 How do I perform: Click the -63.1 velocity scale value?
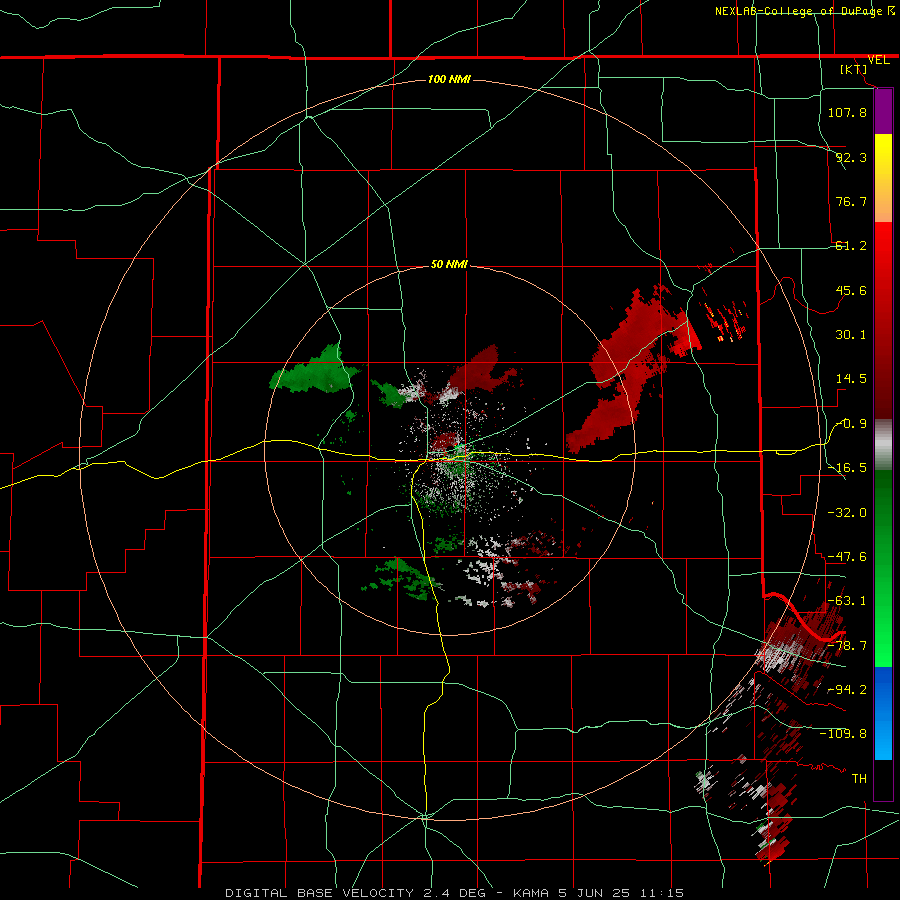coord(847,601)
